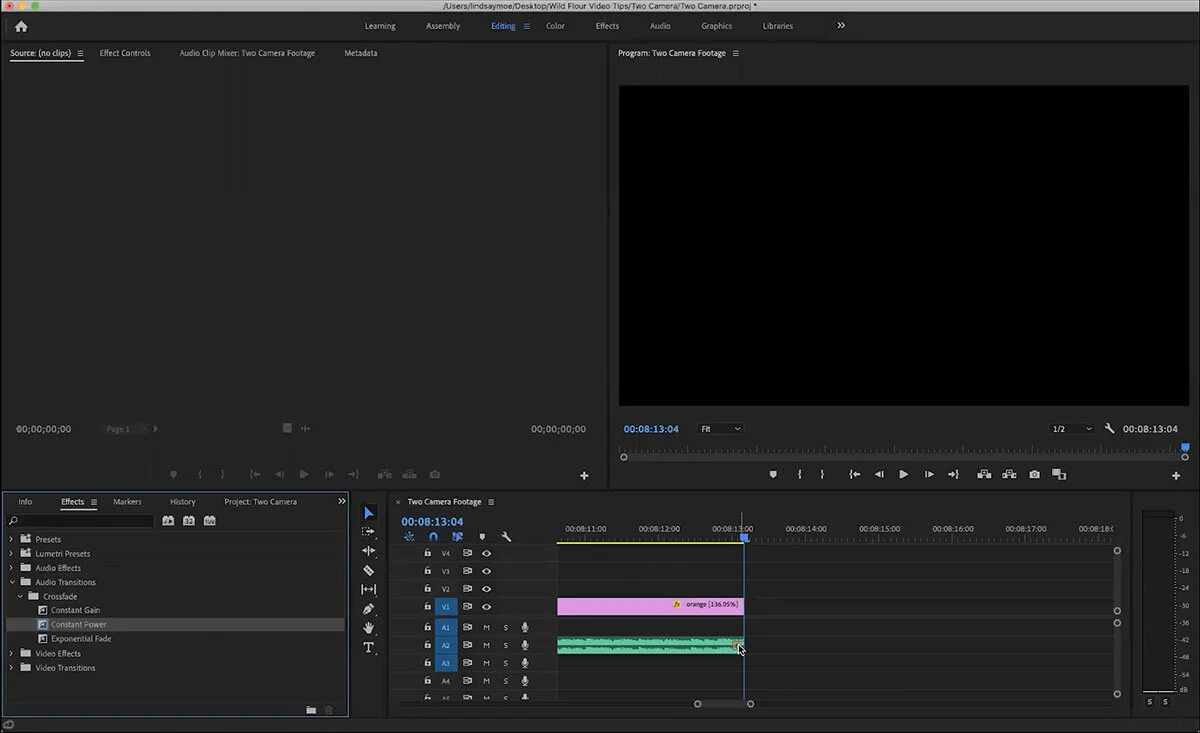Toggle V1 track output eye
The image size is (1200, 733).
pos(487,607)
